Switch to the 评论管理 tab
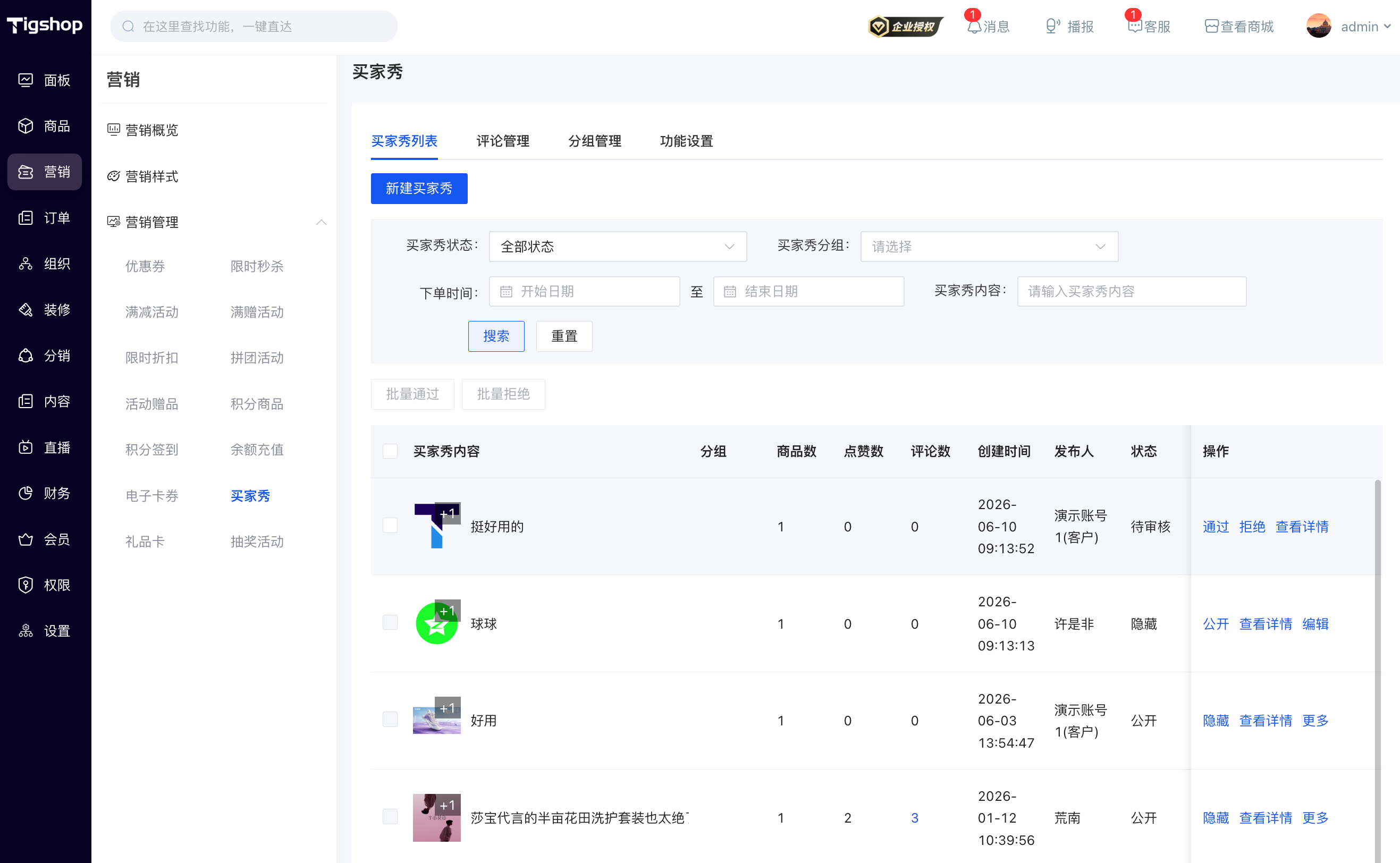This screenshot has width=1400, height=863. (x=503, y=141)
